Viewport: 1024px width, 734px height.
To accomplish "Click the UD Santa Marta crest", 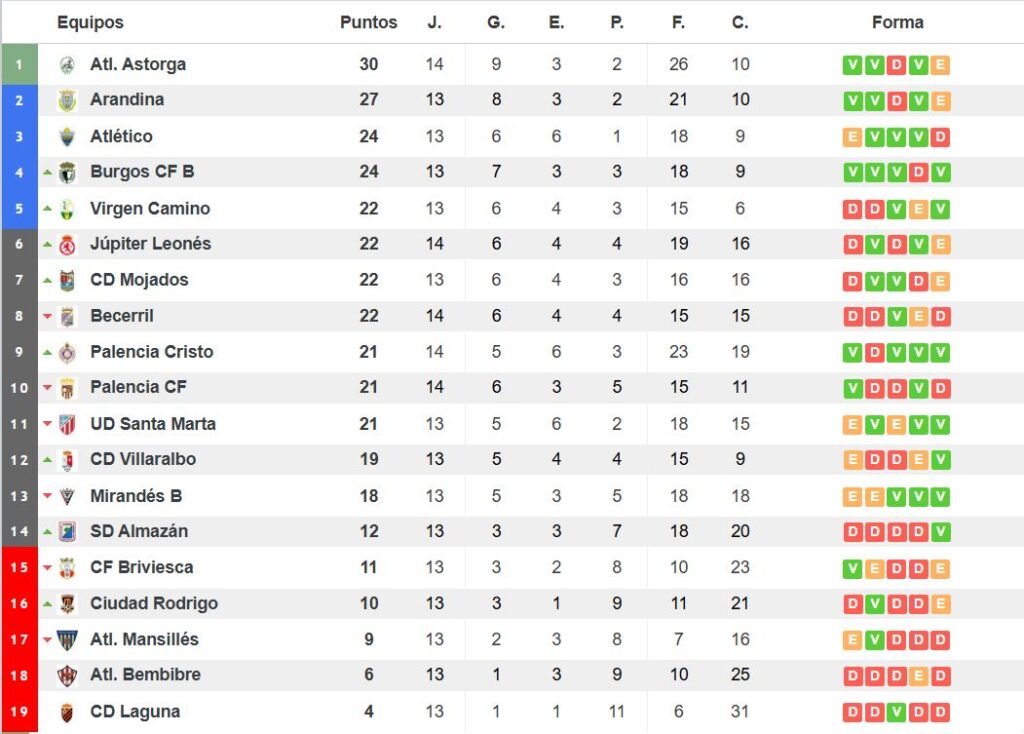I will click(67, 424).
